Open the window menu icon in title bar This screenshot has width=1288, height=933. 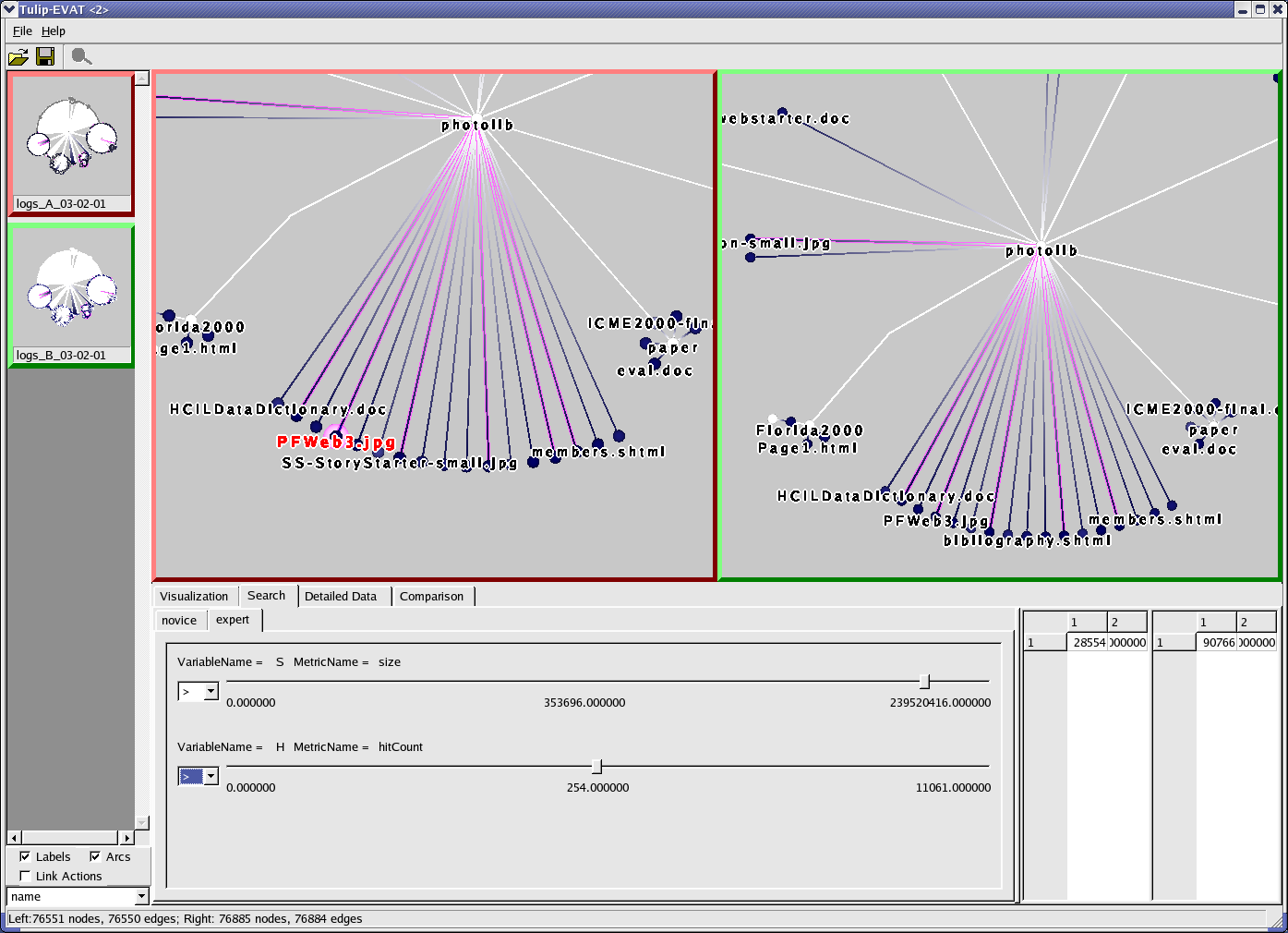click(9, 9)
